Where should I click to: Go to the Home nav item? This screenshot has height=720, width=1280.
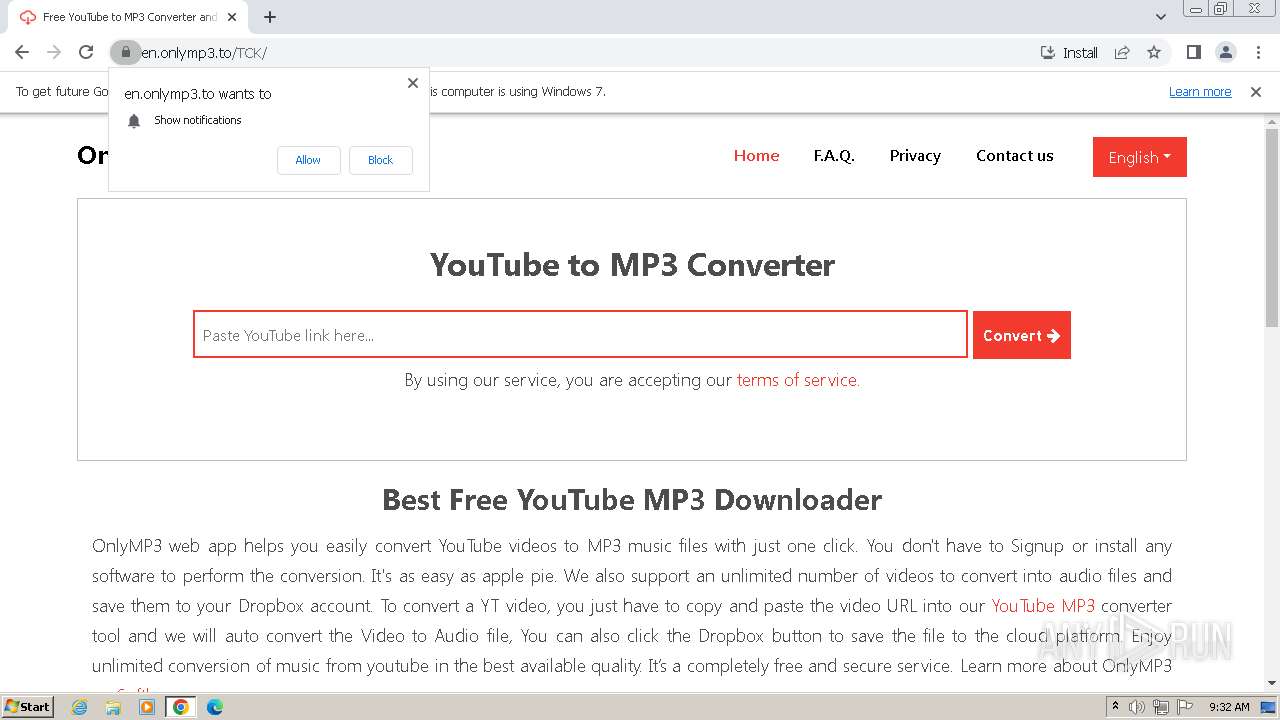click(x=756, y=155)
